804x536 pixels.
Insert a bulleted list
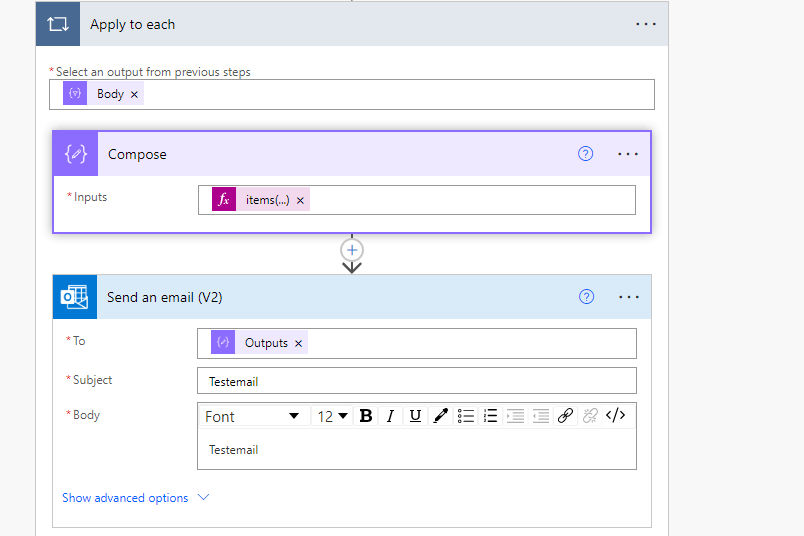tap(466, 416)
